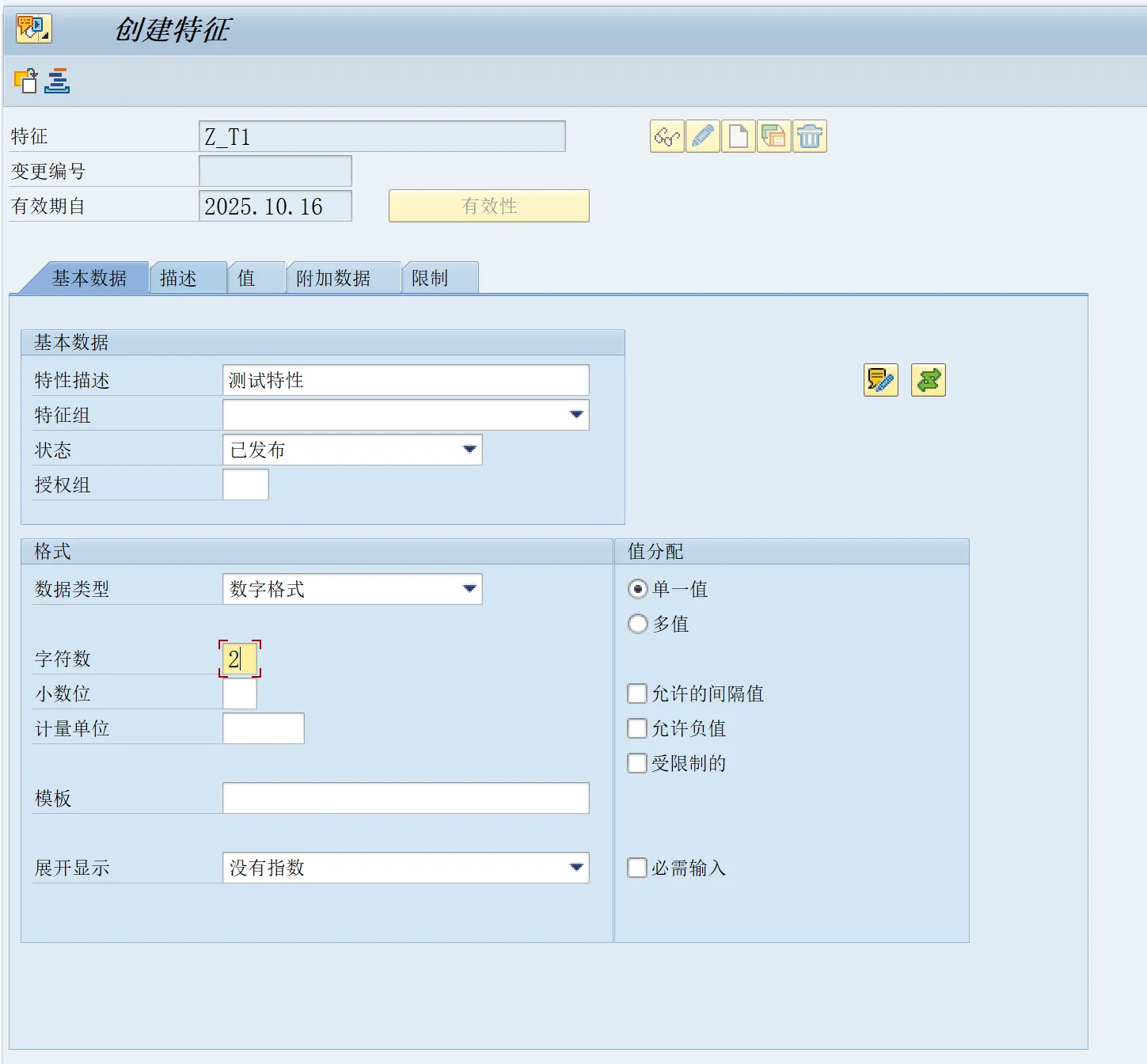Open the 附加数据 tab
The width and height of the screenshot is (1147, 1064).
click(333, 279)
